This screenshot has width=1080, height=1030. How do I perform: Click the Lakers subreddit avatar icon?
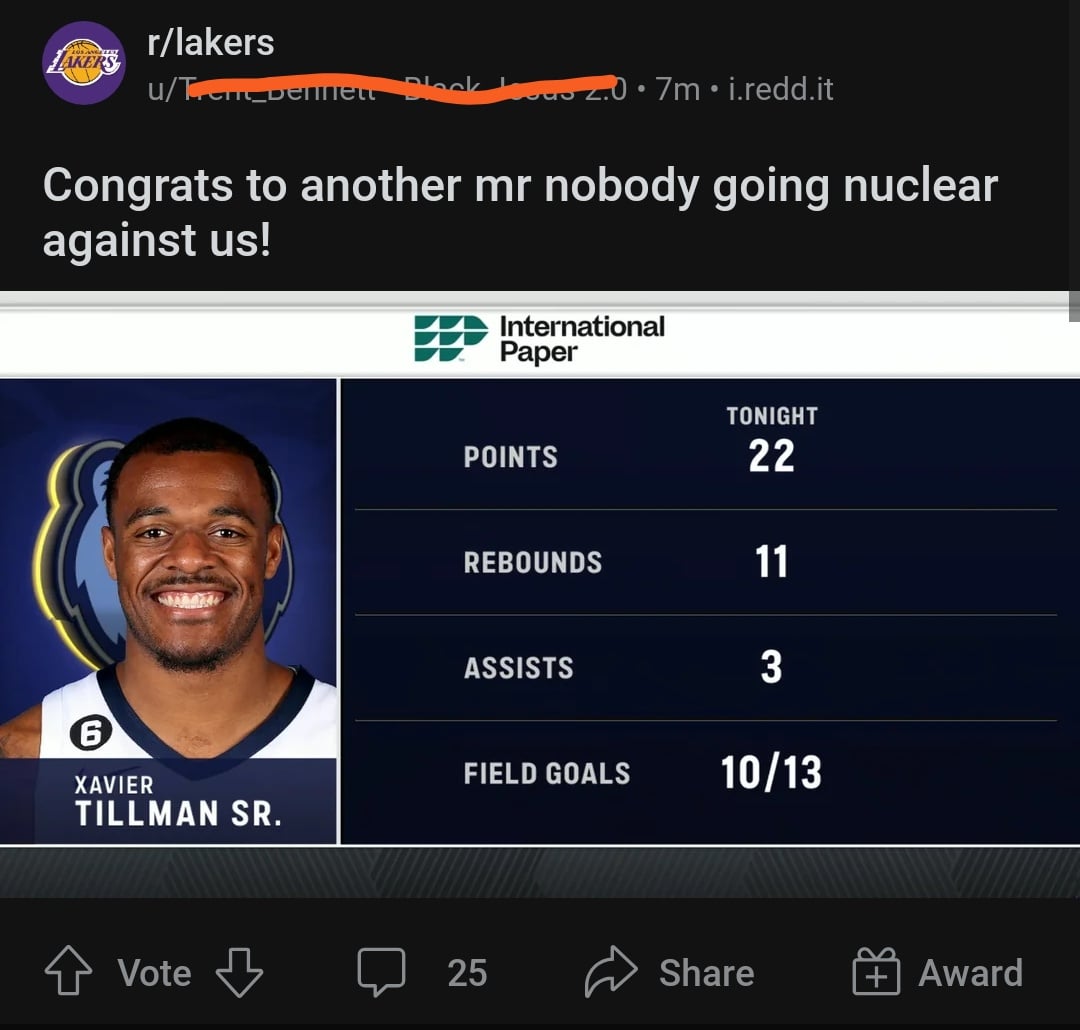click(84, 62)
